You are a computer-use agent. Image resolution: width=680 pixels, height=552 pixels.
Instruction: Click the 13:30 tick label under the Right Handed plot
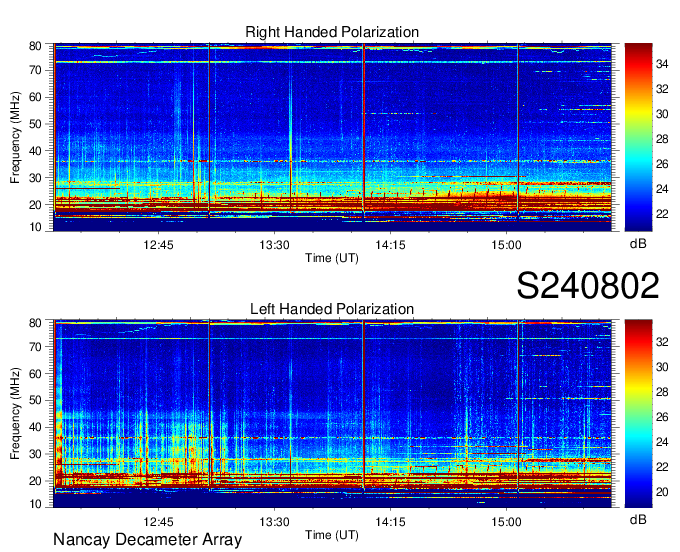275,245
